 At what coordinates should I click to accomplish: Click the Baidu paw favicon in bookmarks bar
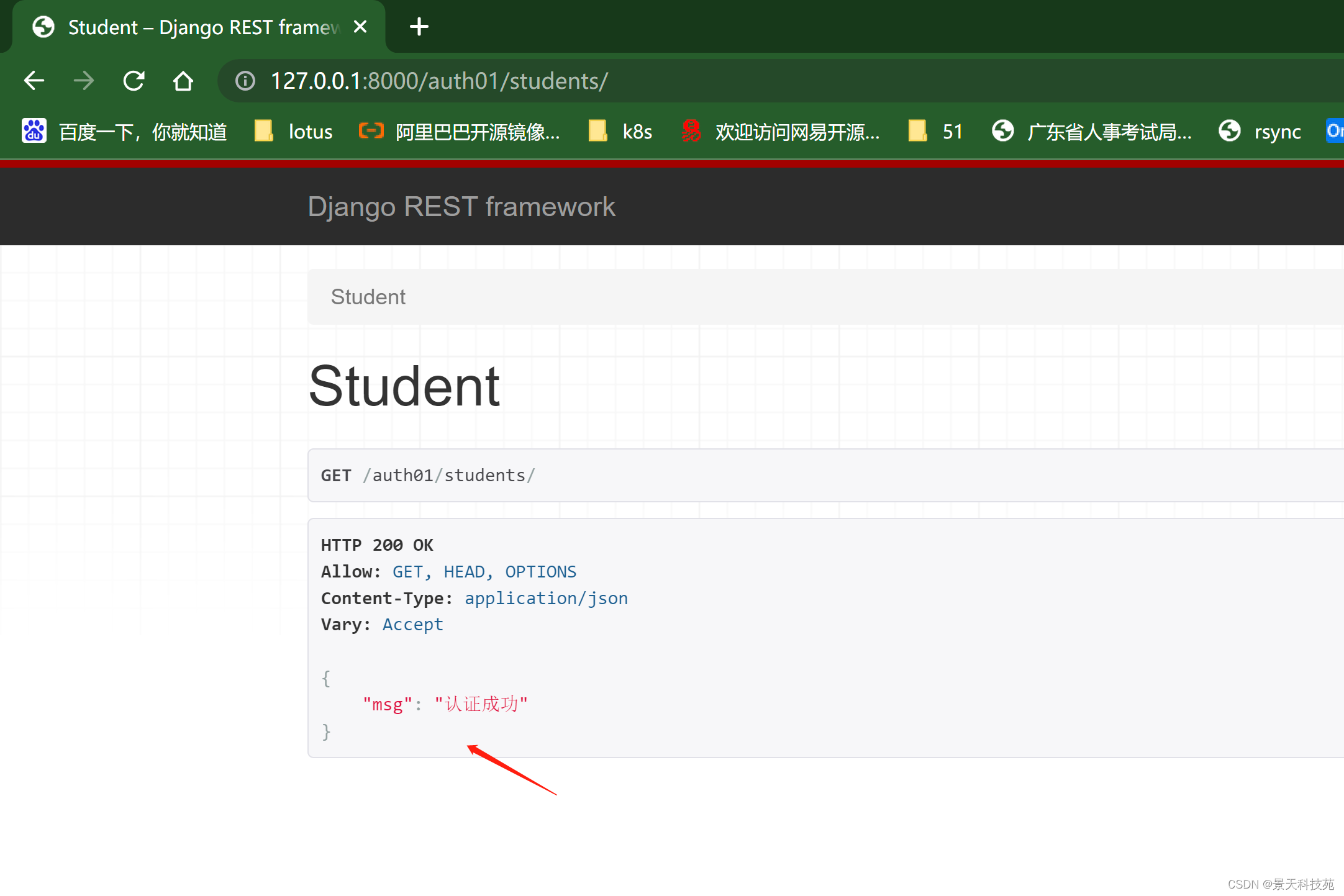34,131
